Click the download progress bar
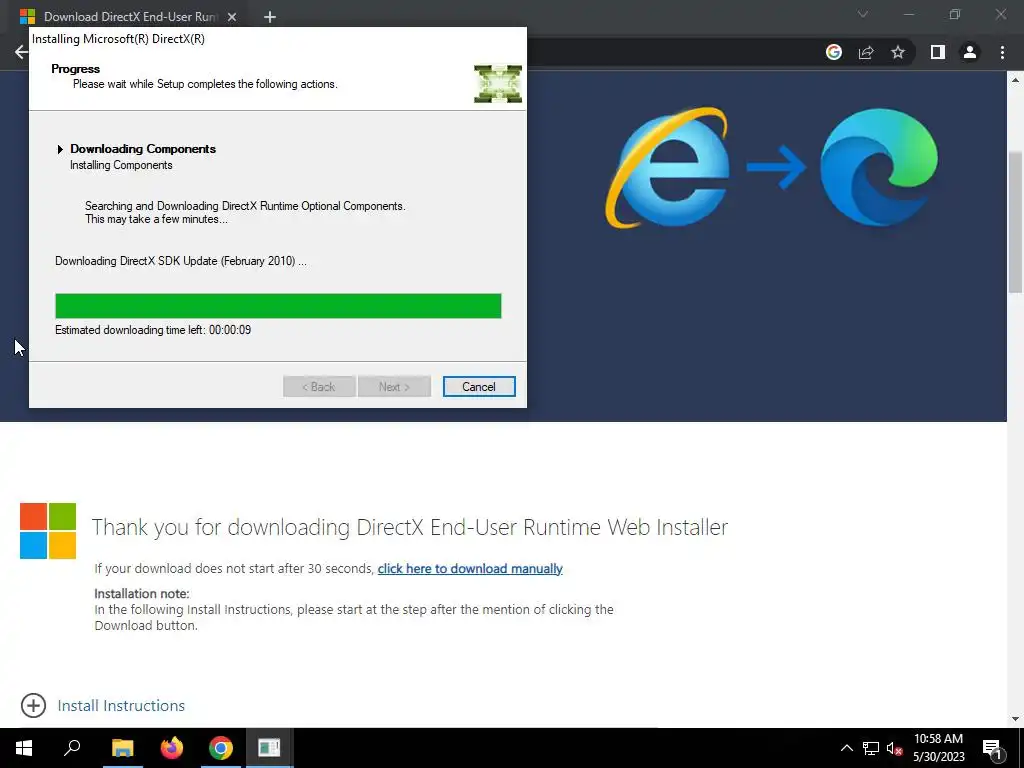This screenshot has width=1024, height=768. [278, 306]
